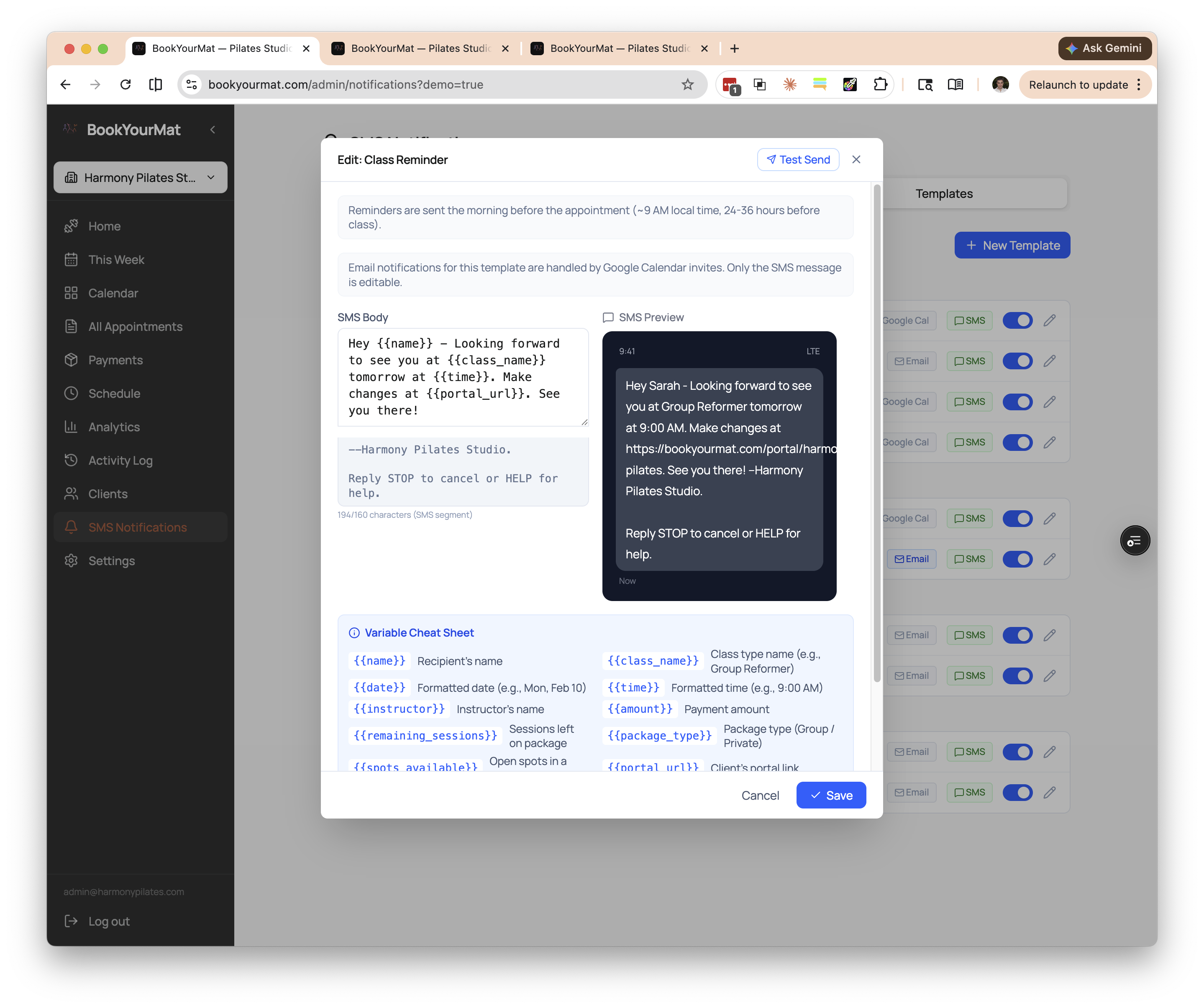Viewport: 1204px width, 1008px height.
Task: Close the Edit Class Reminder dialog
Action: point(856,159)
